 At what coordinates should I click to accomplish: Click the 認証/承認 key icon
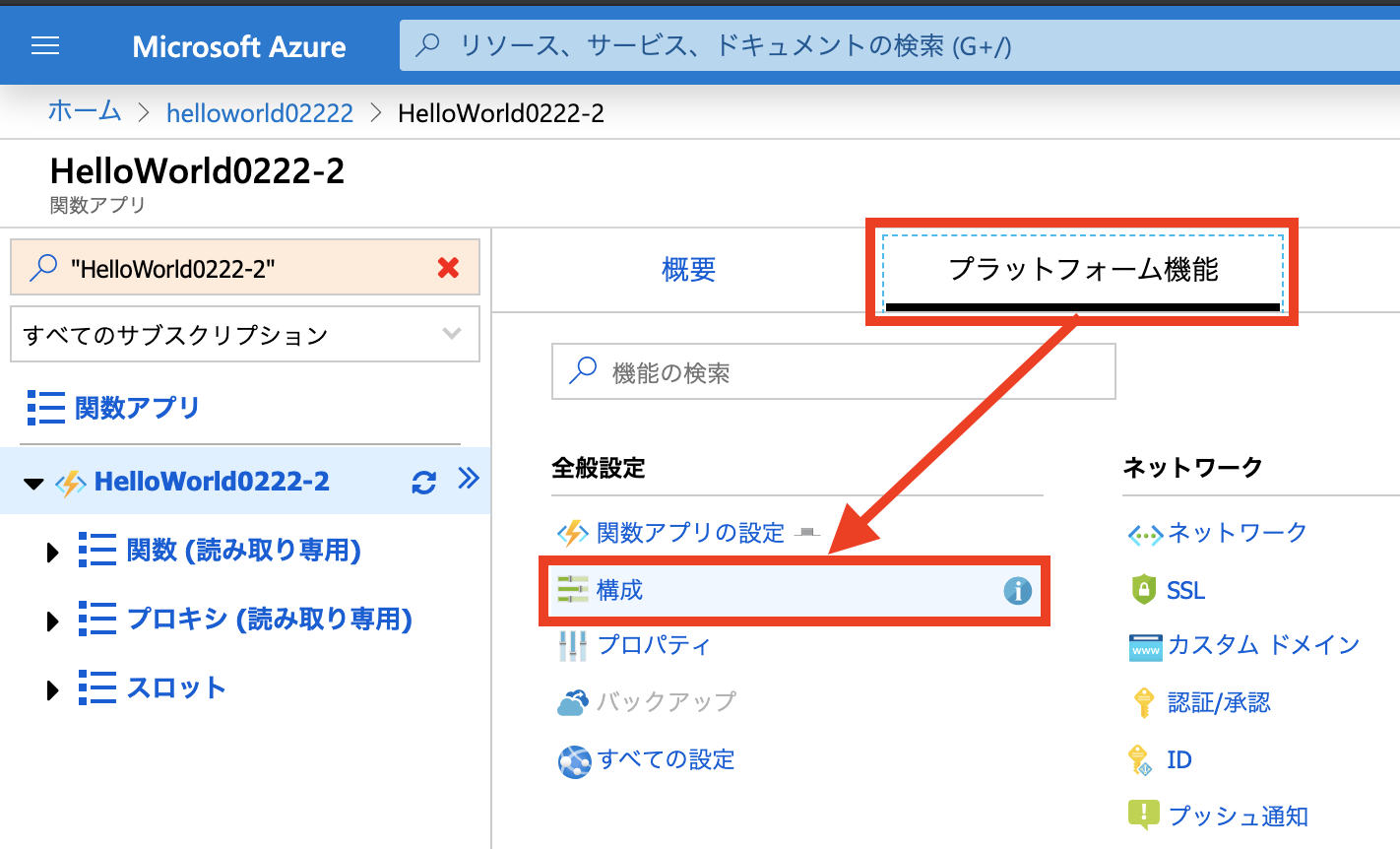point(1143,703)
